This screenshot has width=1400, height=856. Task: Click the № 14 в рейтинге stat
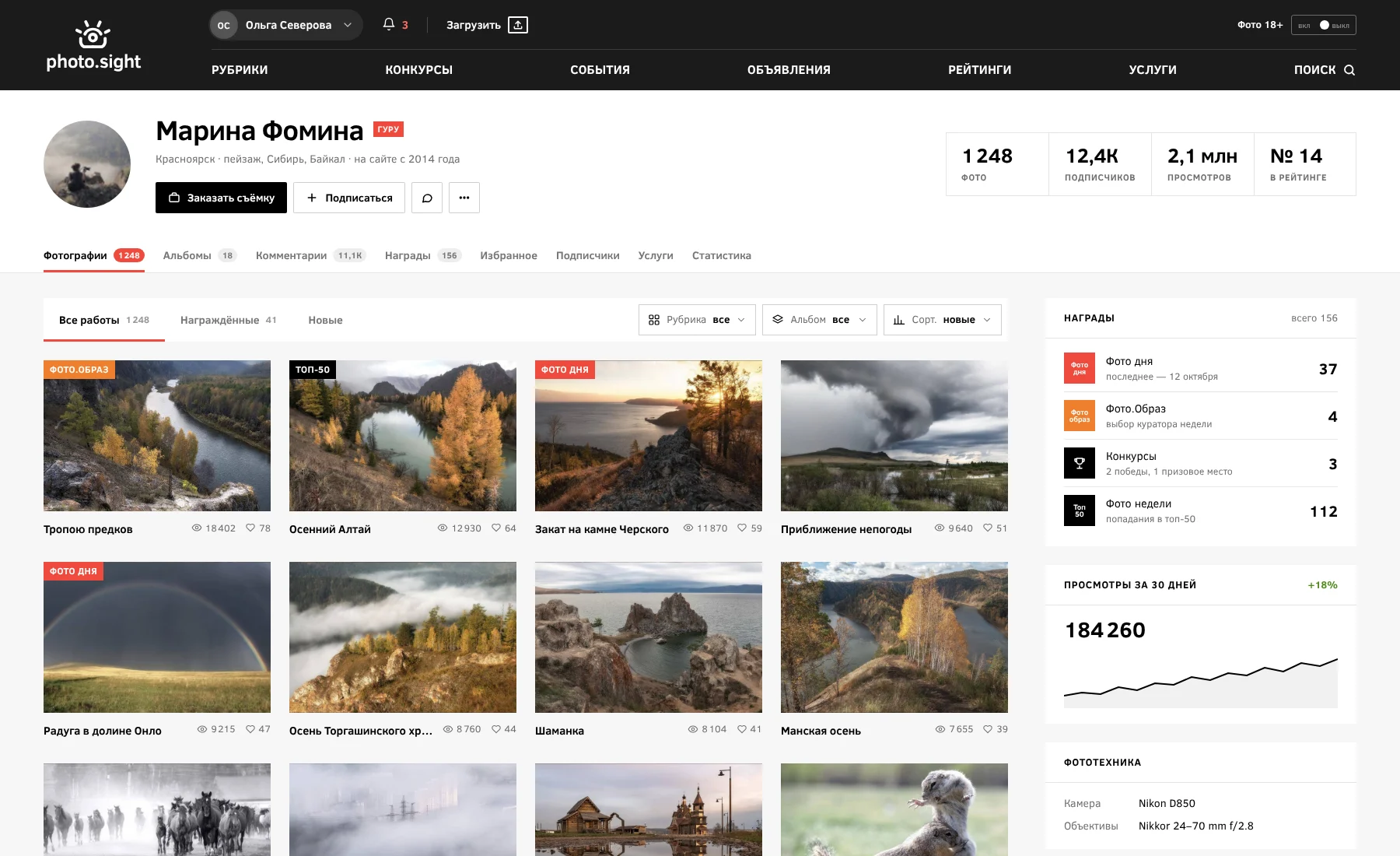click(1305, 164)
